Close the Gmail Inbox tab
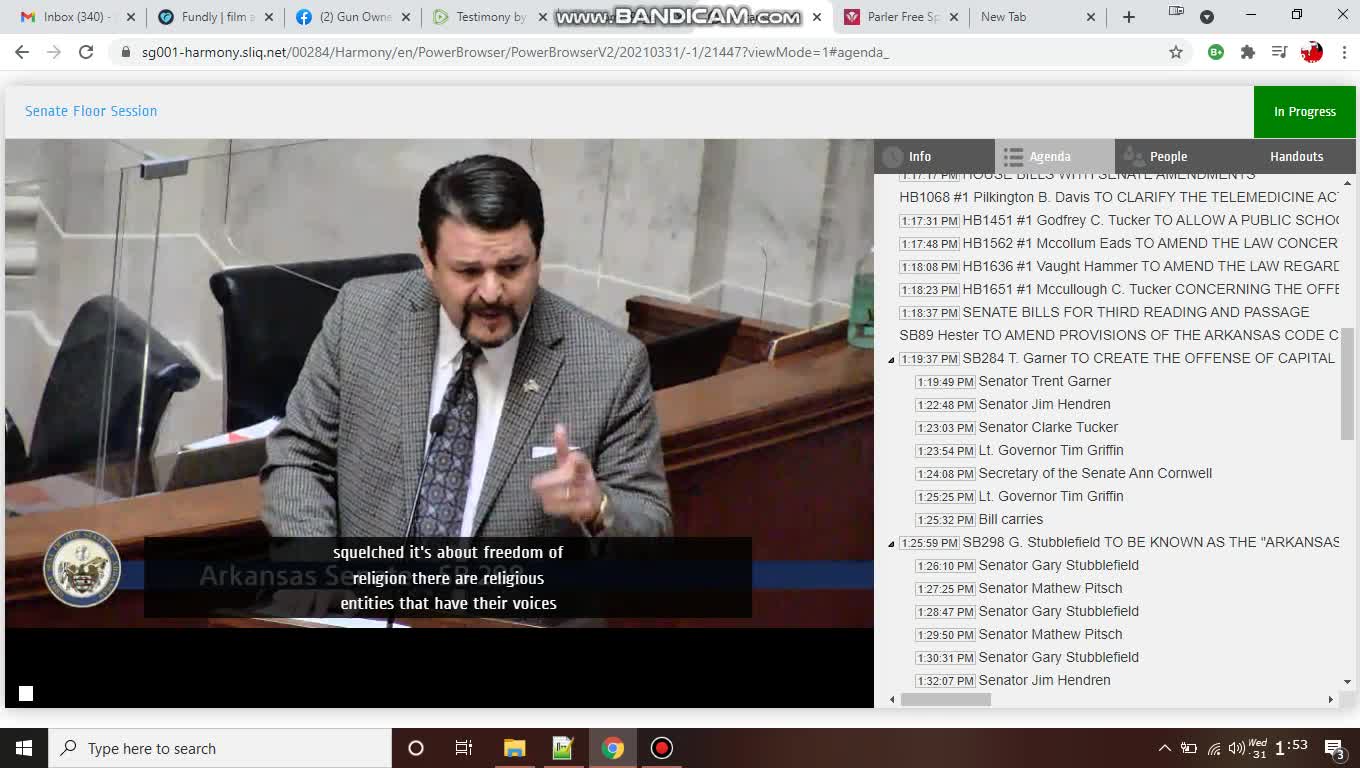Image resolution: width=1360 pixels, height=768 pixels. pyautogui.click(x=130, y=17)
